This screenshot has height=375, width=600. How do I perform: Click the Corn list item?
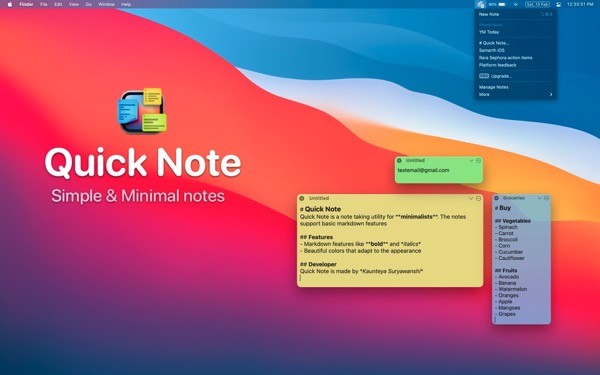click(x=502, y=246)
